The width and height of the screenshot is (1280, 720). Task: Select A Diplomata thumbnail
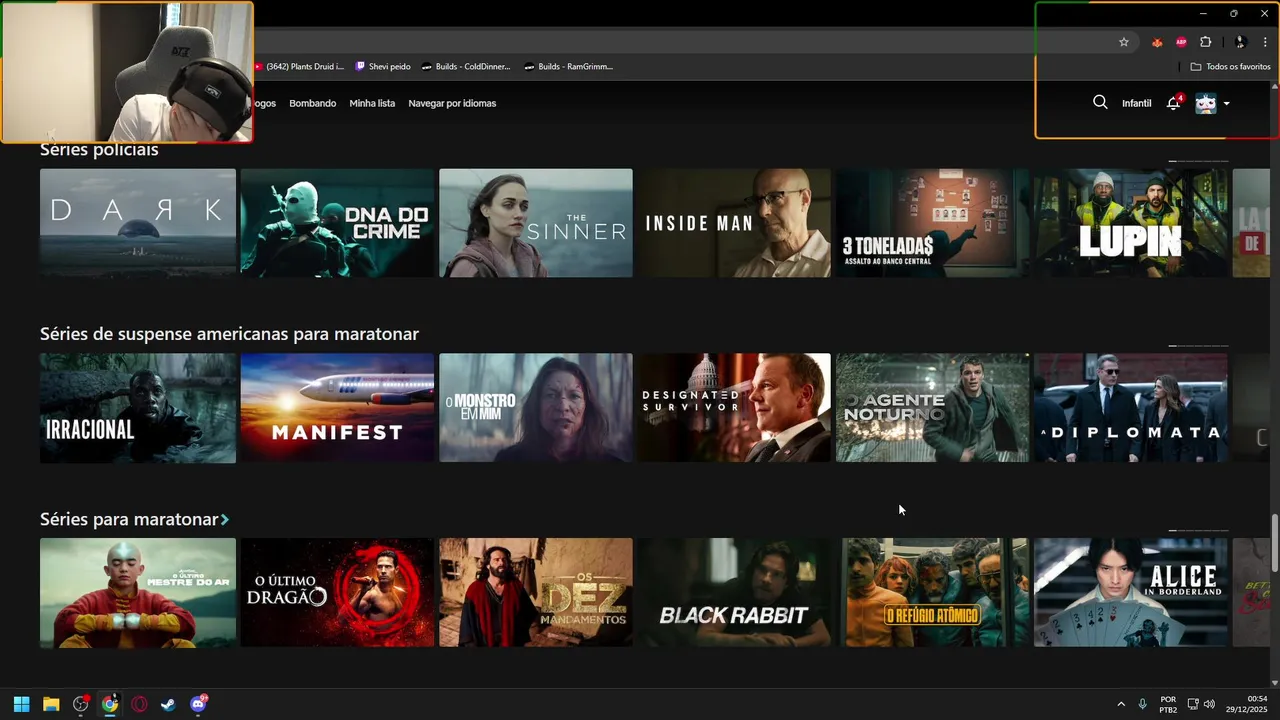click(1131, 408)
